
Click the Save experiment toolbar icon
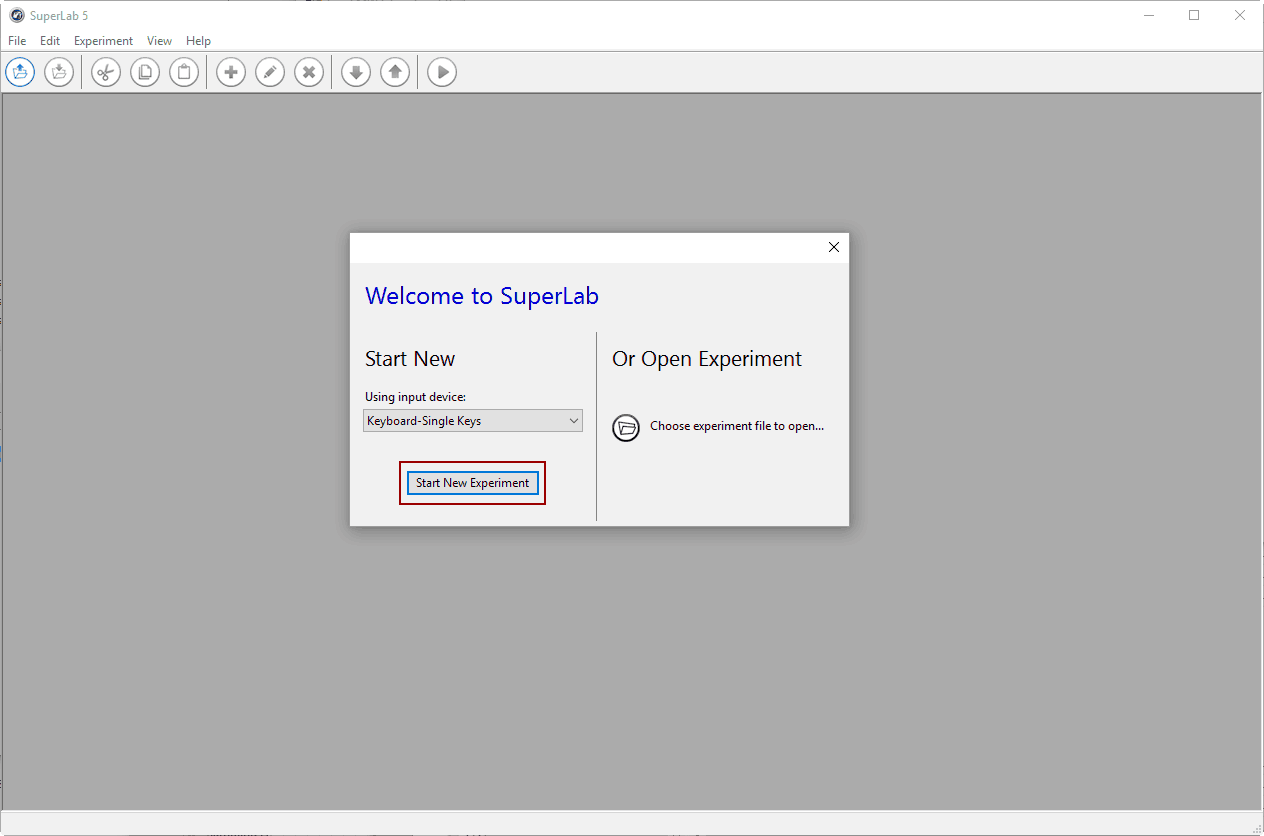(59, 72)
